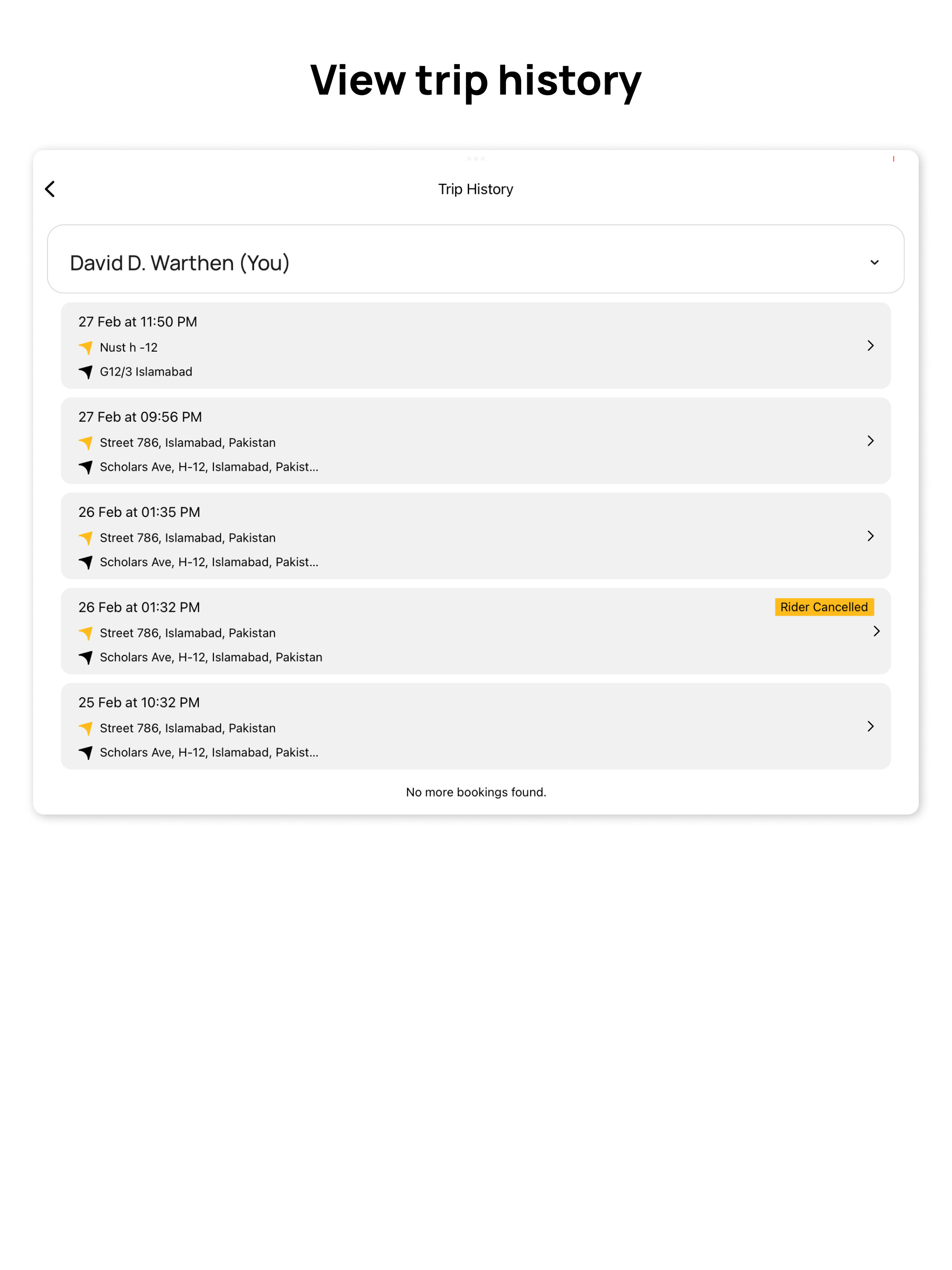
Task: Click yellow pickup icon in 26 Feb 01:32 PM trip
Action: point(86,634)
